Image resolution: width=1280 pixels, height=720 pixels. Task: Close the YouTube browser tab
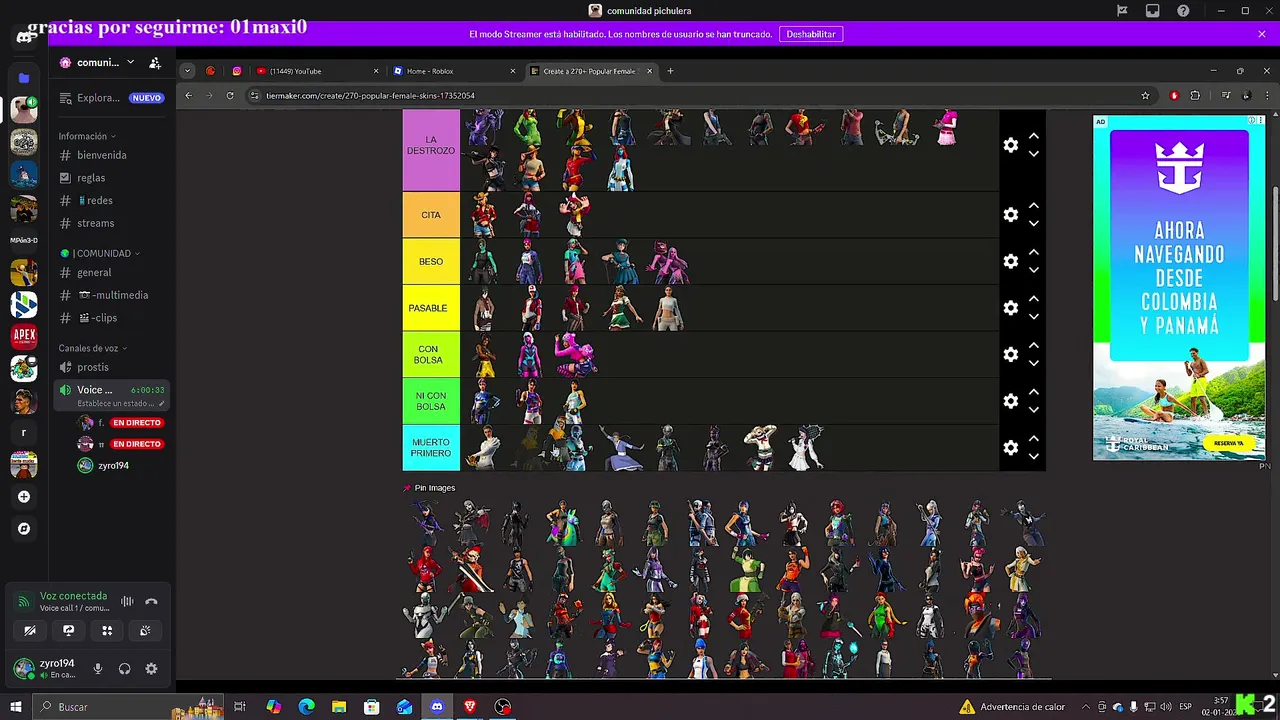click(376, 71)
